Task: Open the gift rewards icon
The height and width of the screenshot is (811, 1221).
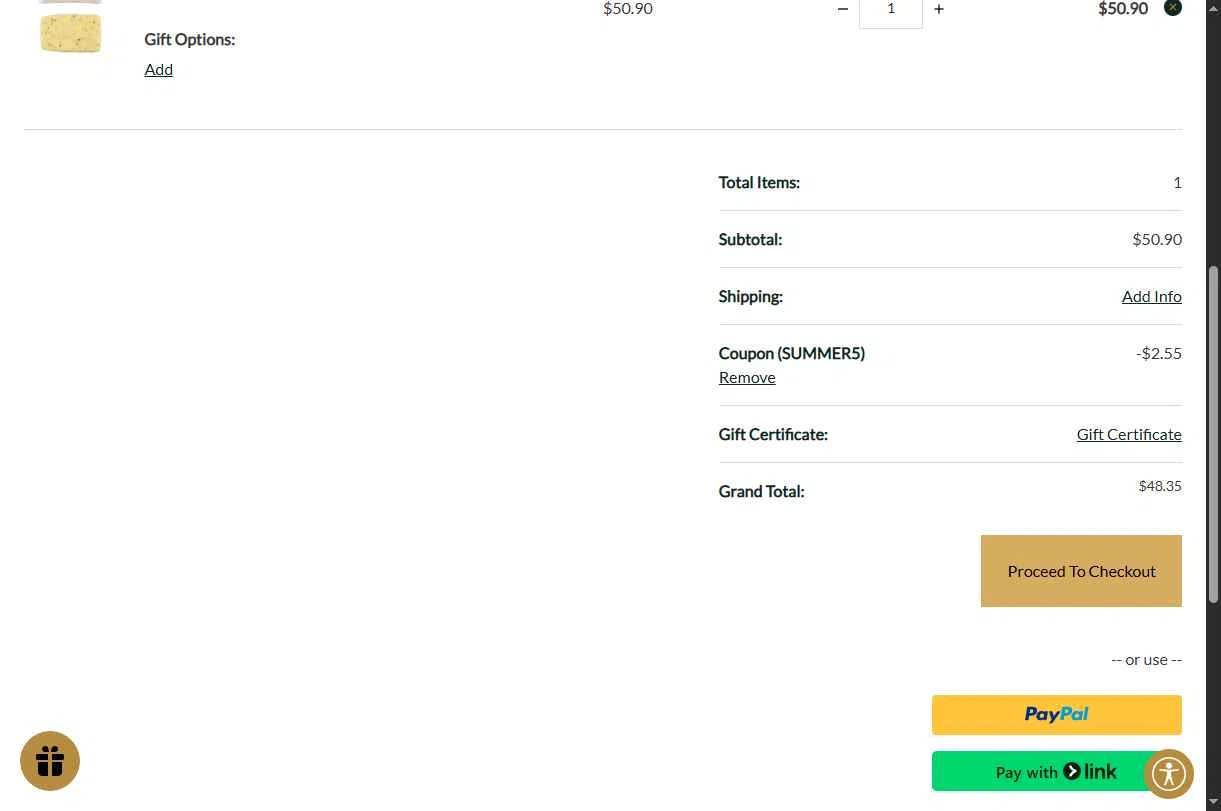Action: point(50,761)
